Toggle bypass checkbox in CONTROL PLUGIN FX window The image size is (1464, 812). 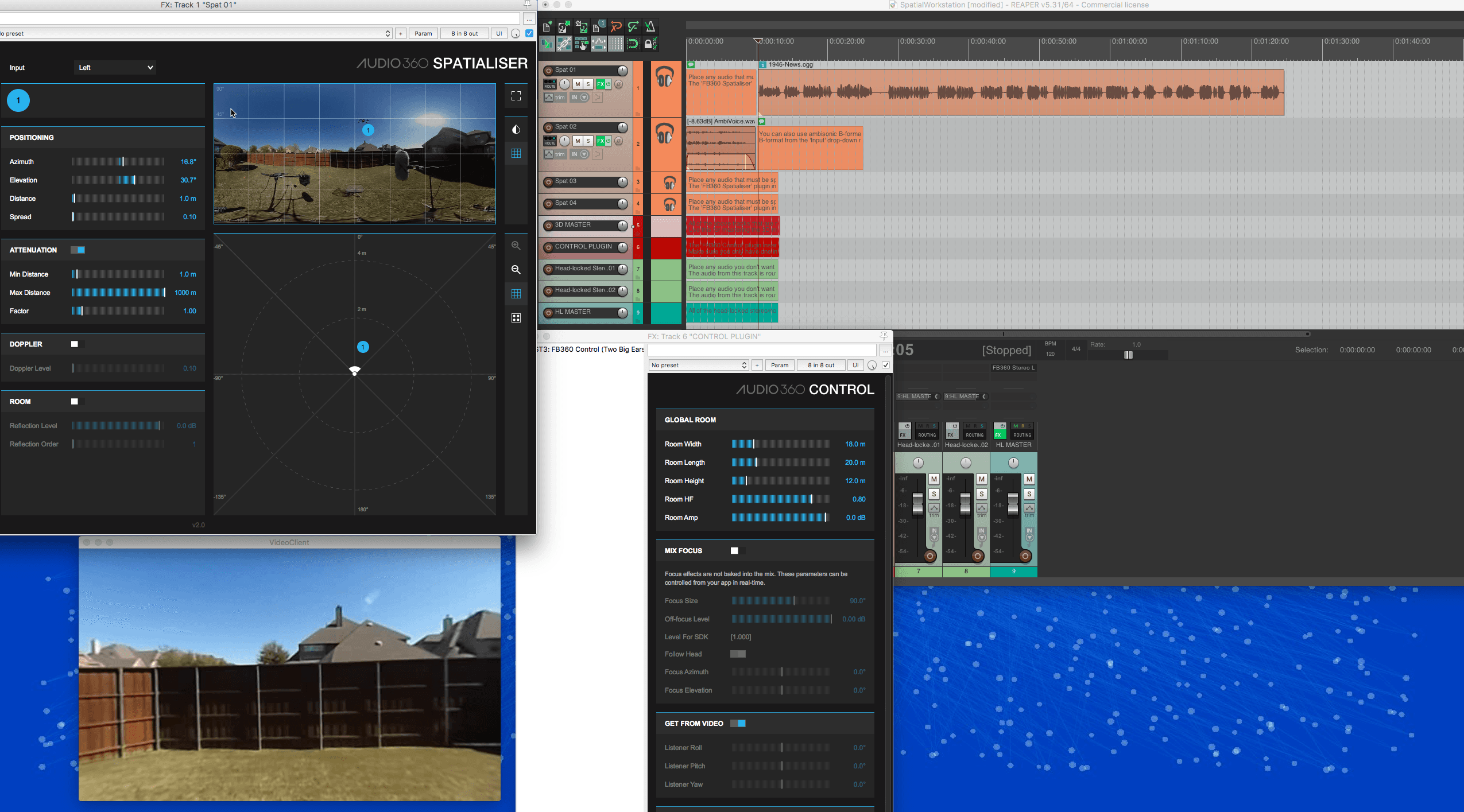[x=886, y=365]
